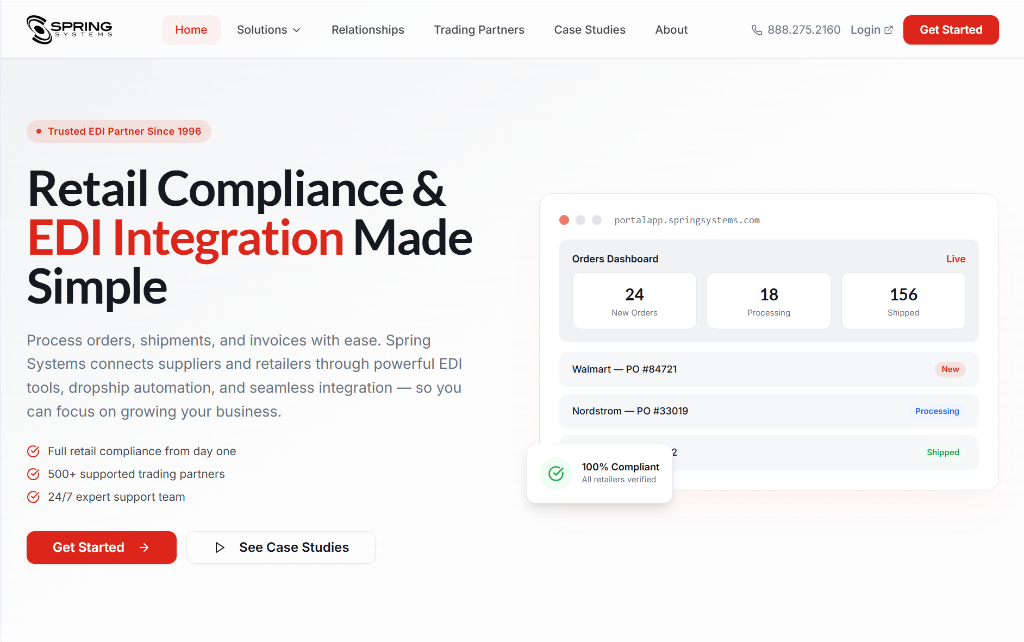Click the Walmart — PO #84721 row

[769, 369]
